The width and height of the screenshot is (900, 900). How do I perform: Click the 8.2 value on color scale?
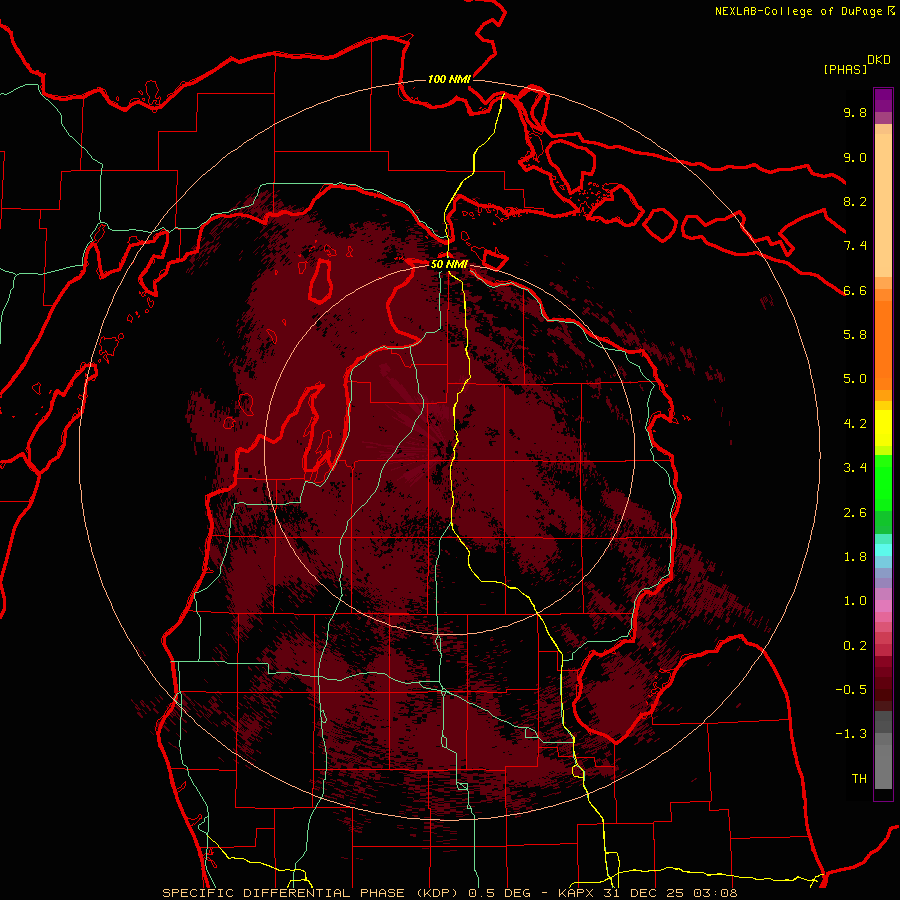(855, 201)
